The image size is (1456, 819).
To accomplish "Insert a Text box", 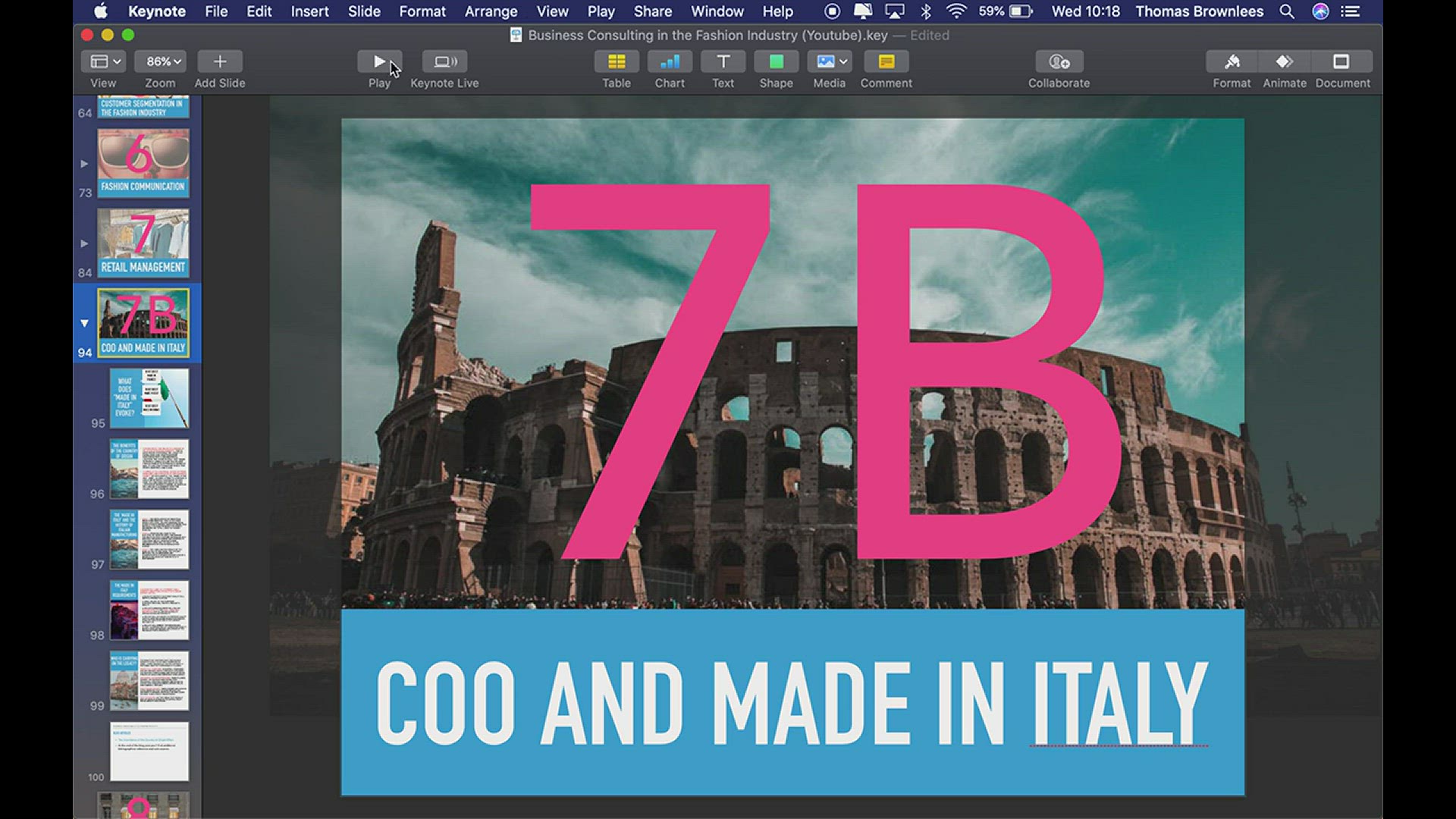I will point(723,61).
